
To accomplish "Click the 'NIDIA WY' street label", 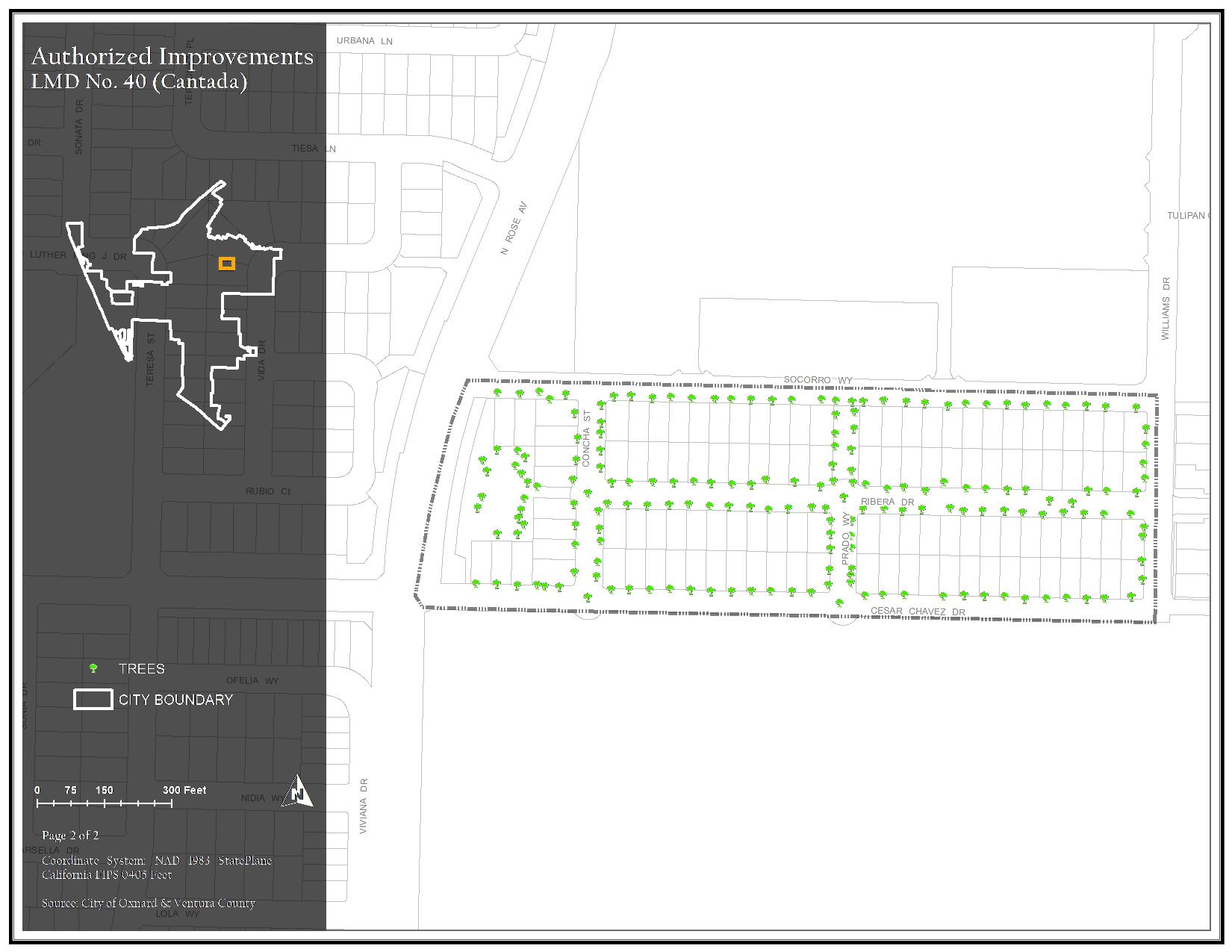I will point(261,797).
